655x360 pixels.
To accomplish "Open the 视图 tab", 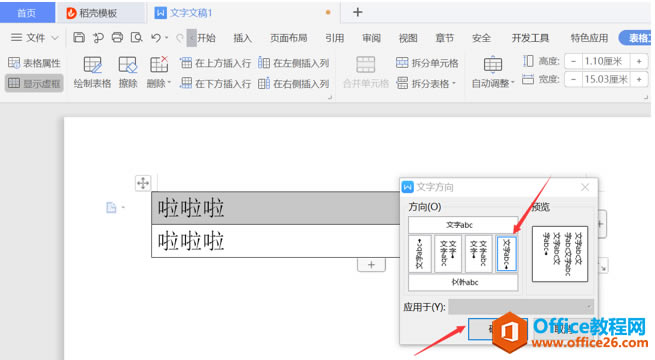I will pyautogui.click(x=408, y=38).
